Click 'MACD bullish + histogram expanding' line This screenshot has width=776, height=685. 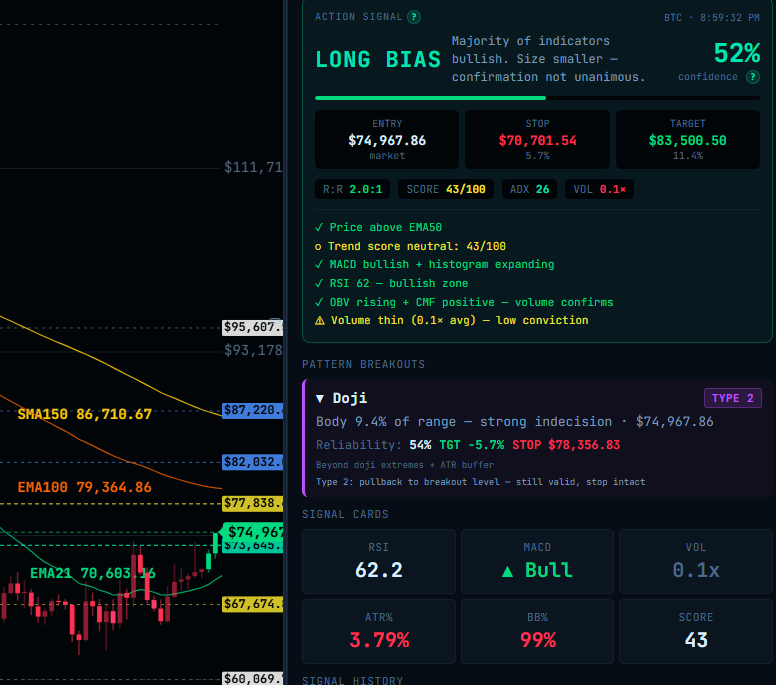pos(435,264)
